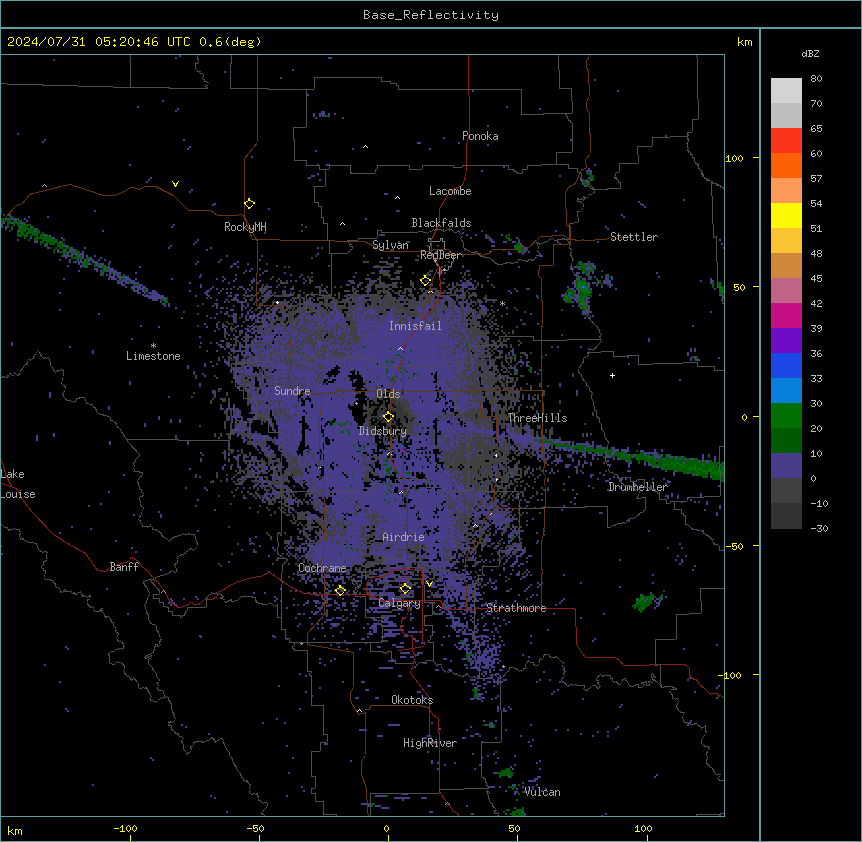862x842 pixels.
Task: Click the 50 tick on the vertical axis
Action: click(x=739, y=287)
